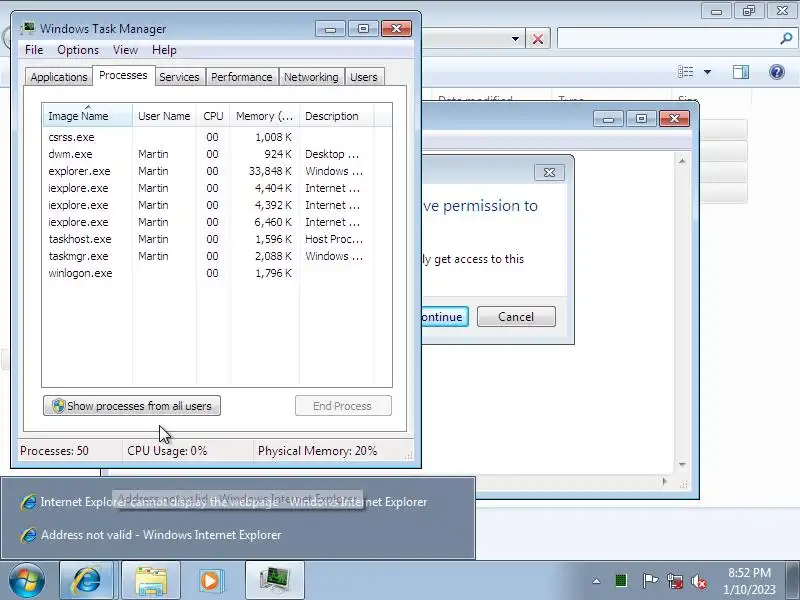The height and width of the screenshot is (600, 800).
Task: Click the network status tray icon
Action: (x=674, y=581)
